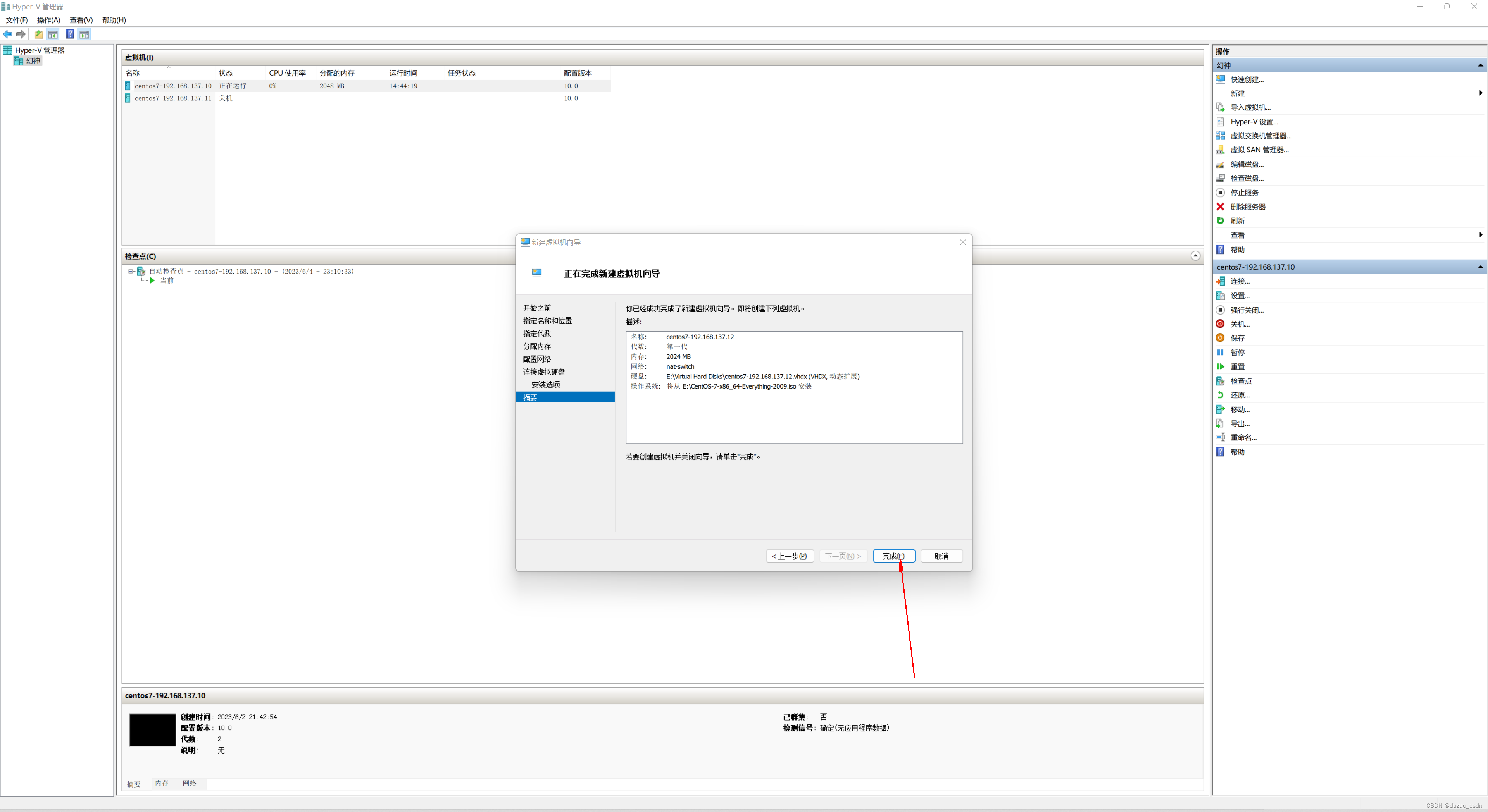Click the Import Virtual Machine (导入虚拟机) icon
Viewport: 1488px width, 812px height.
(x=1220, y=107)
